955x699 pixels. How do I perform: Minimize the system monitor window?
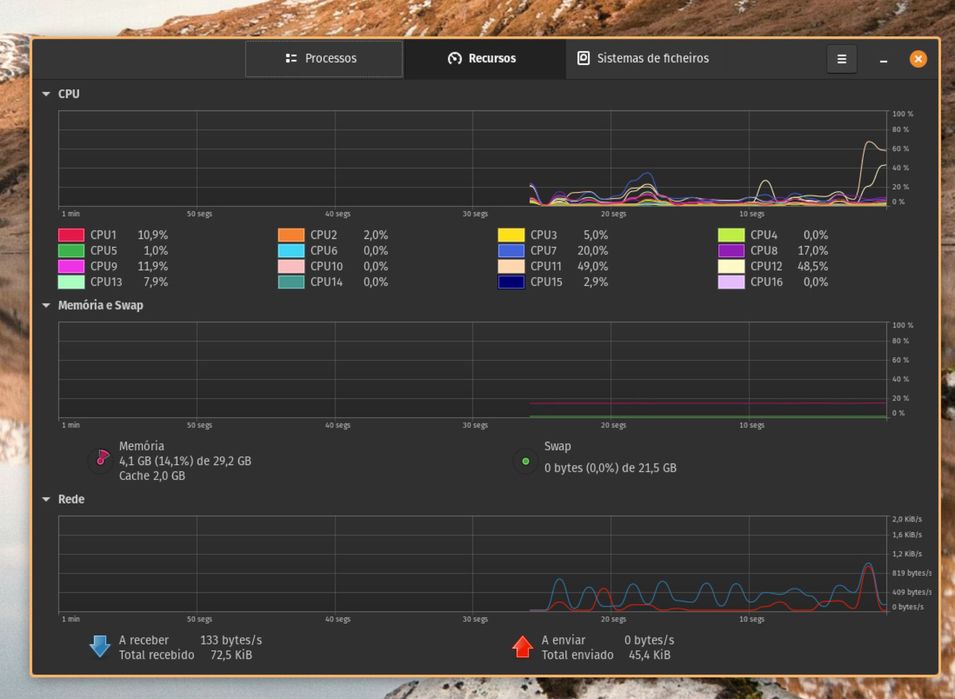[x=883, y=59]
